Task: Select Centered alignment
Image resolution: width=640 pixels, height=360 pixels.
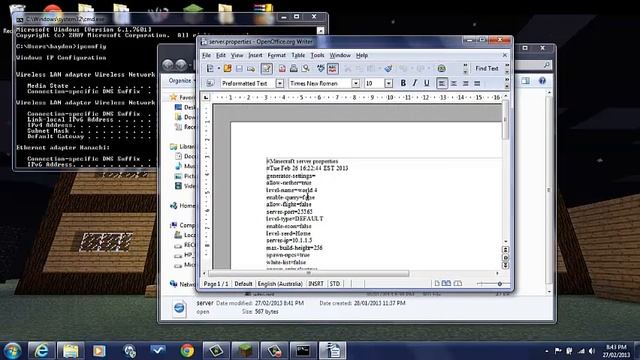Action: click(x=453, y=83)
